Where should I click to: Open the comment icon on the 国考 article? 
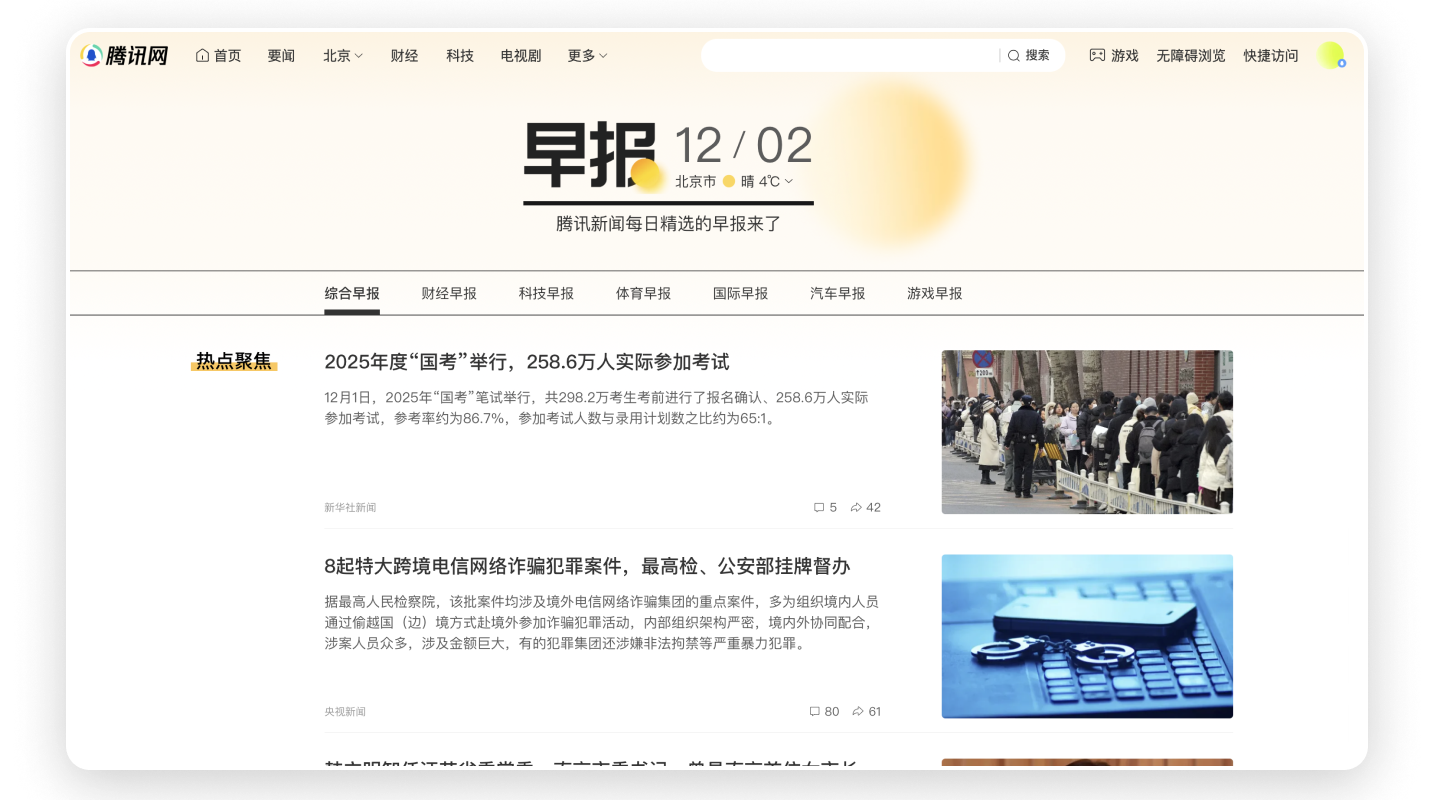[x=819, y=507]
